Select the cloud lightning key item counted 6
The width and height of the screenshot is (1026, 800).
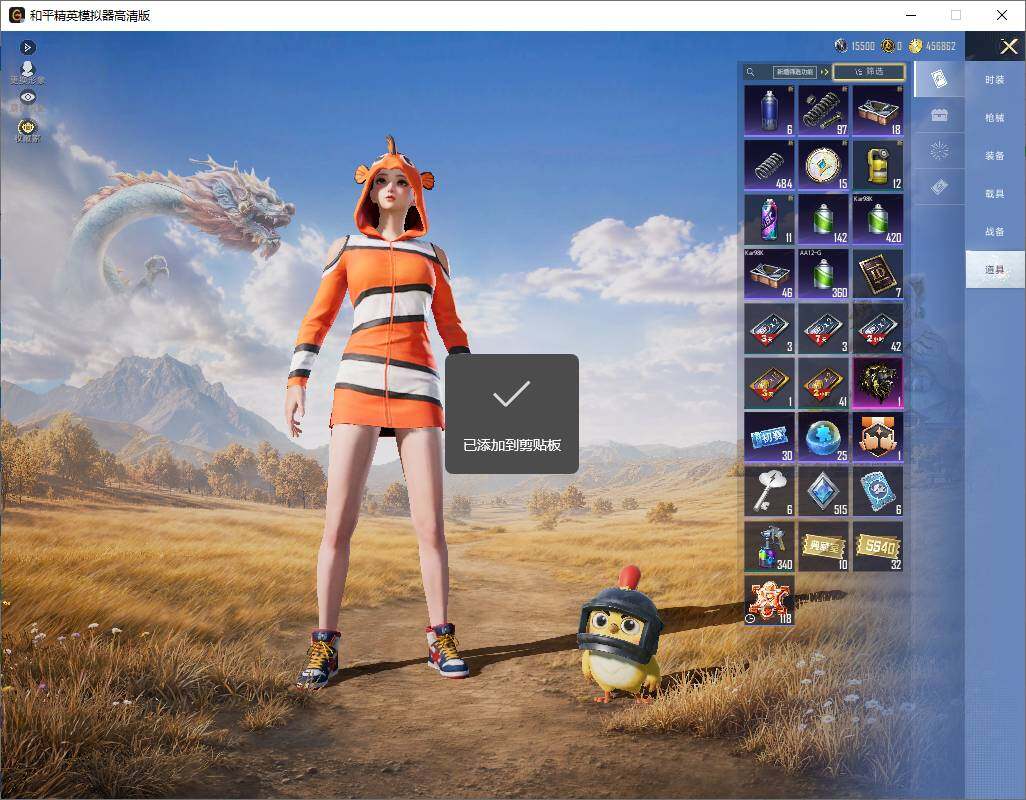coord(770,492)
